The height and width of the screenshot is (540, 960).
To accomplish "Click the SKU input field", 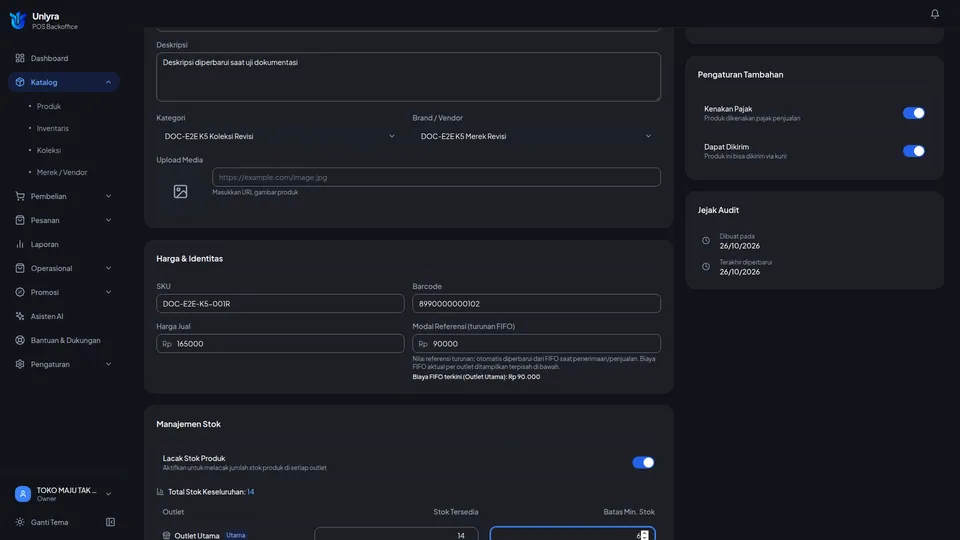I will pyautogui.click(x=280, y=304).
